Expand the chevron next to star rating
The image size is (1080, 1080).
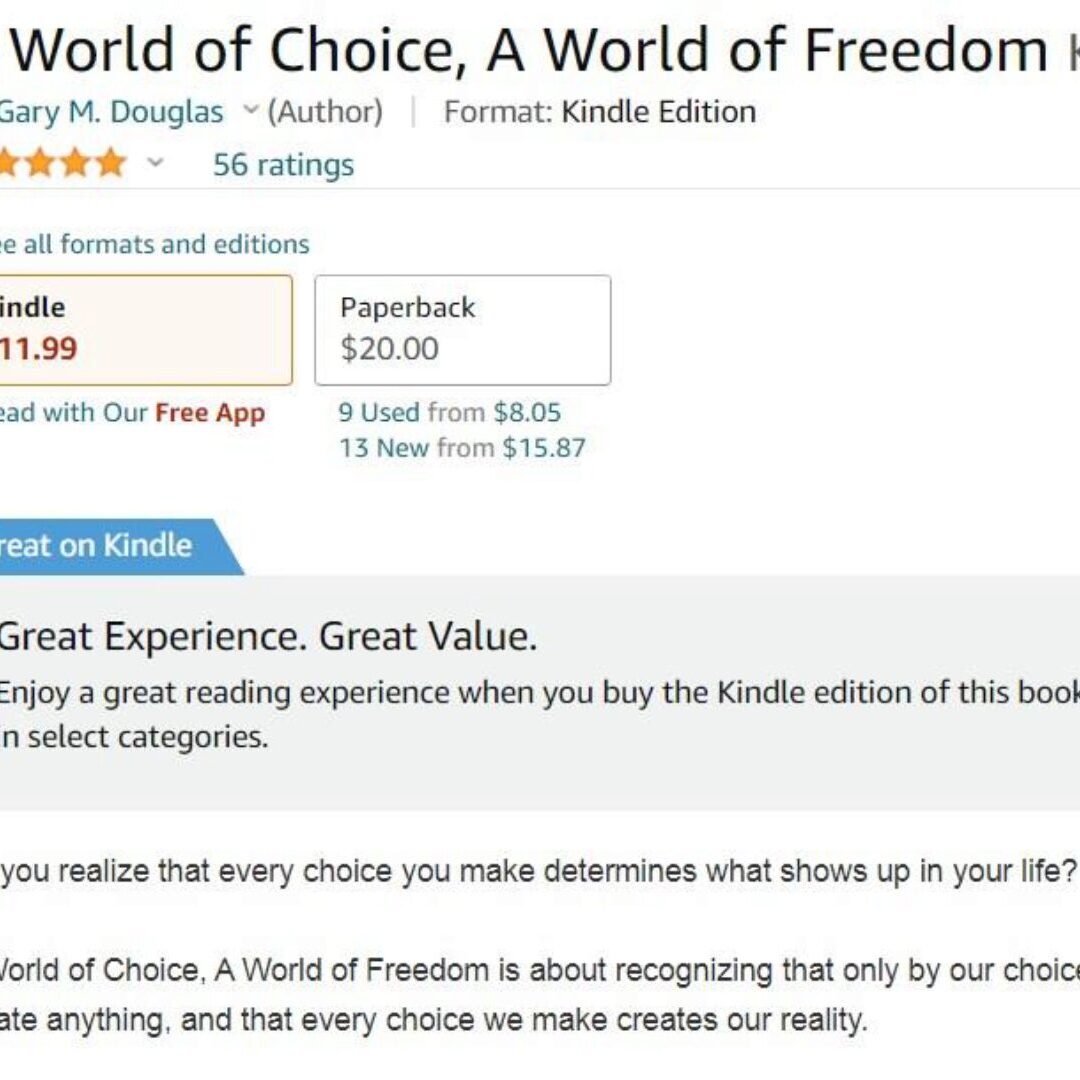point(155,163)
